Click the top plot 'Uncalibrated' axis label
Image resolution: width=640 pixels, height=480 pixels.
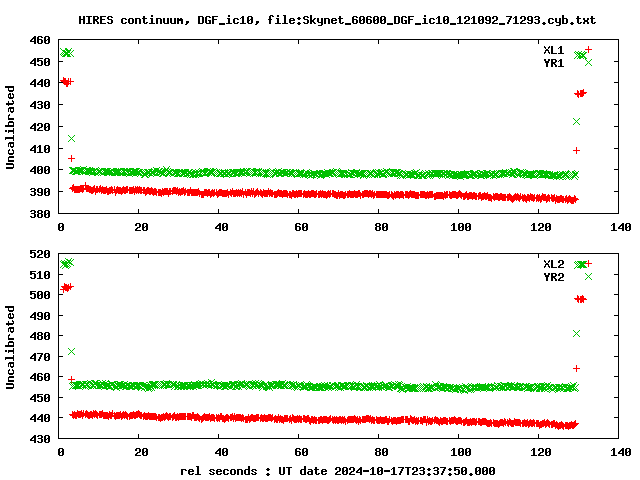10,127
